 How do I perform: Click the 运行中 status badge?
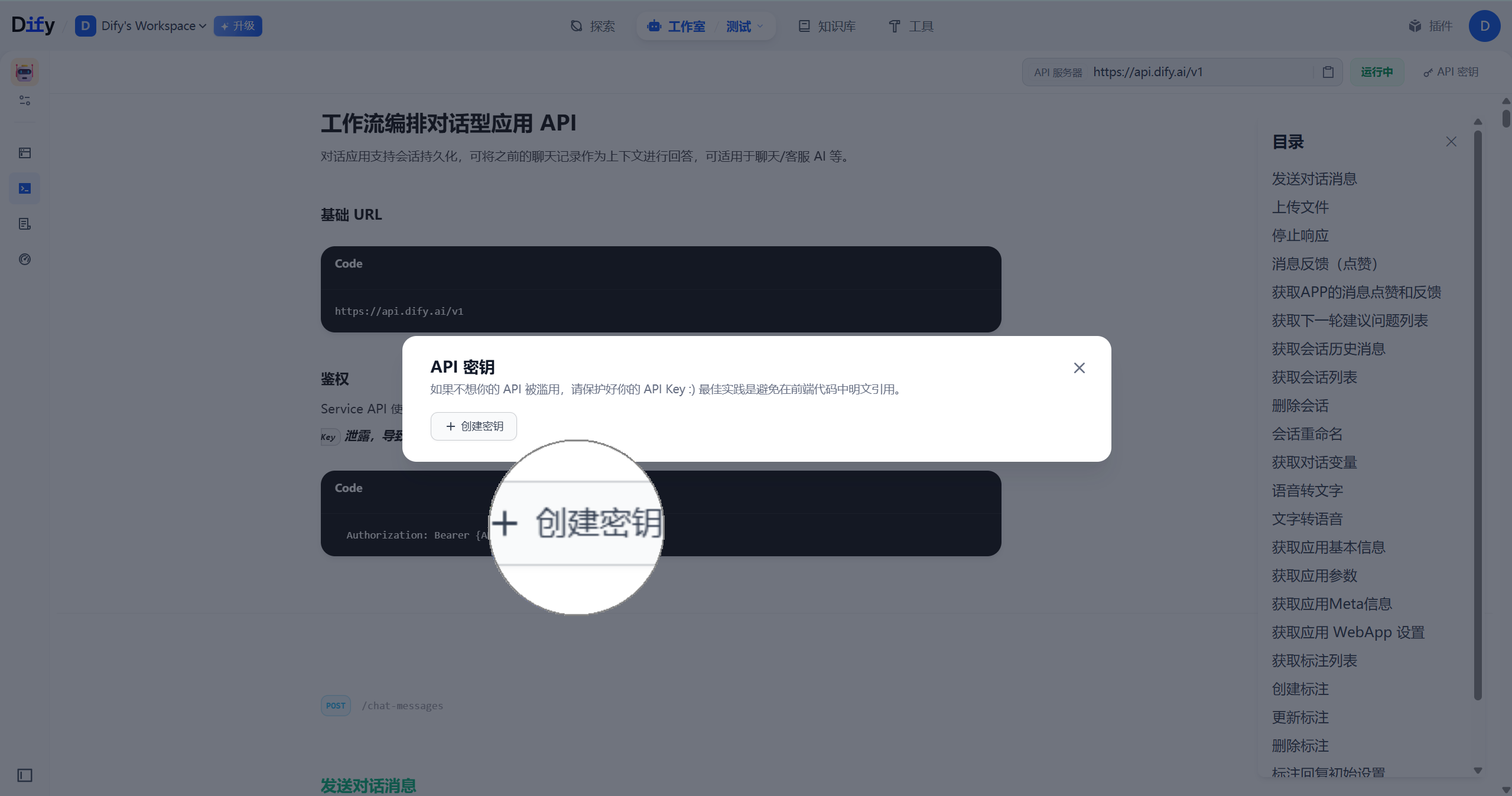pos(1377,72)
